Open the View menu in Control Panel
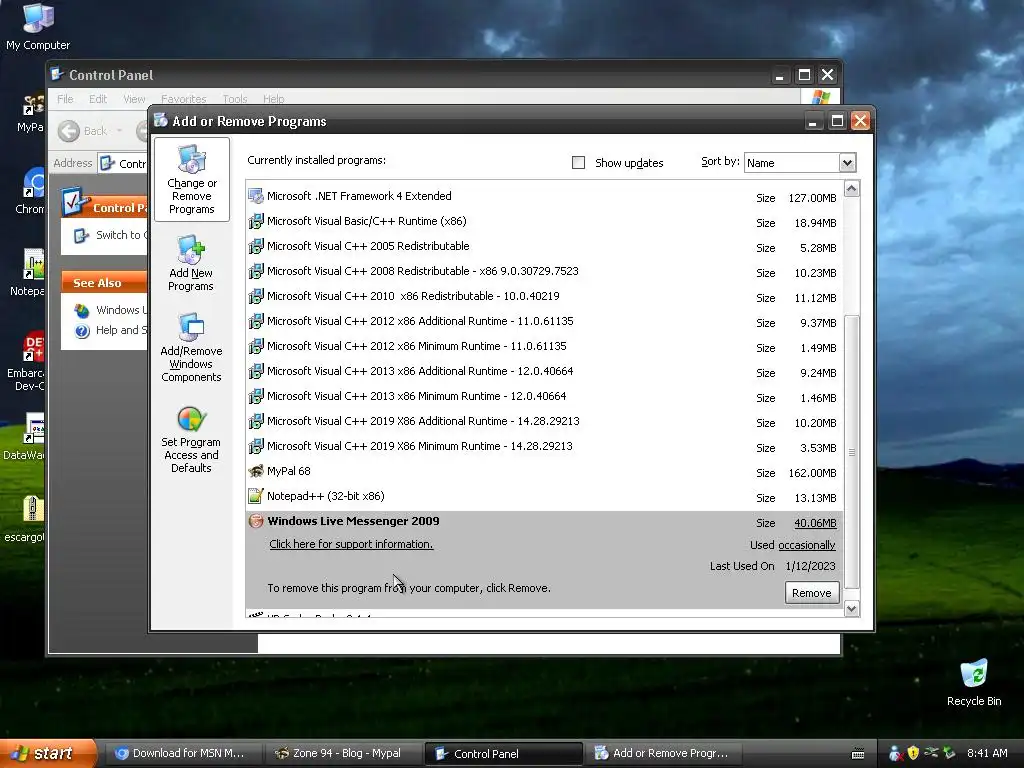The height and width of the screenshot is (768, 1024). 134,99
